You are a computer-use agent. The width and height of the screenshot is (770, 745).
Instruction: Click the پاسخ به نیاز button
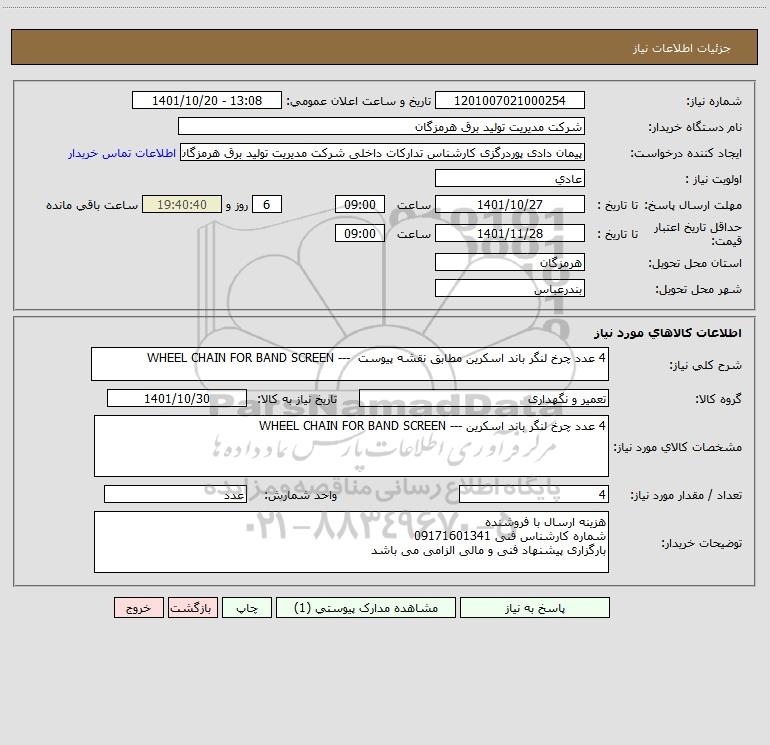(x=535, y=608)
